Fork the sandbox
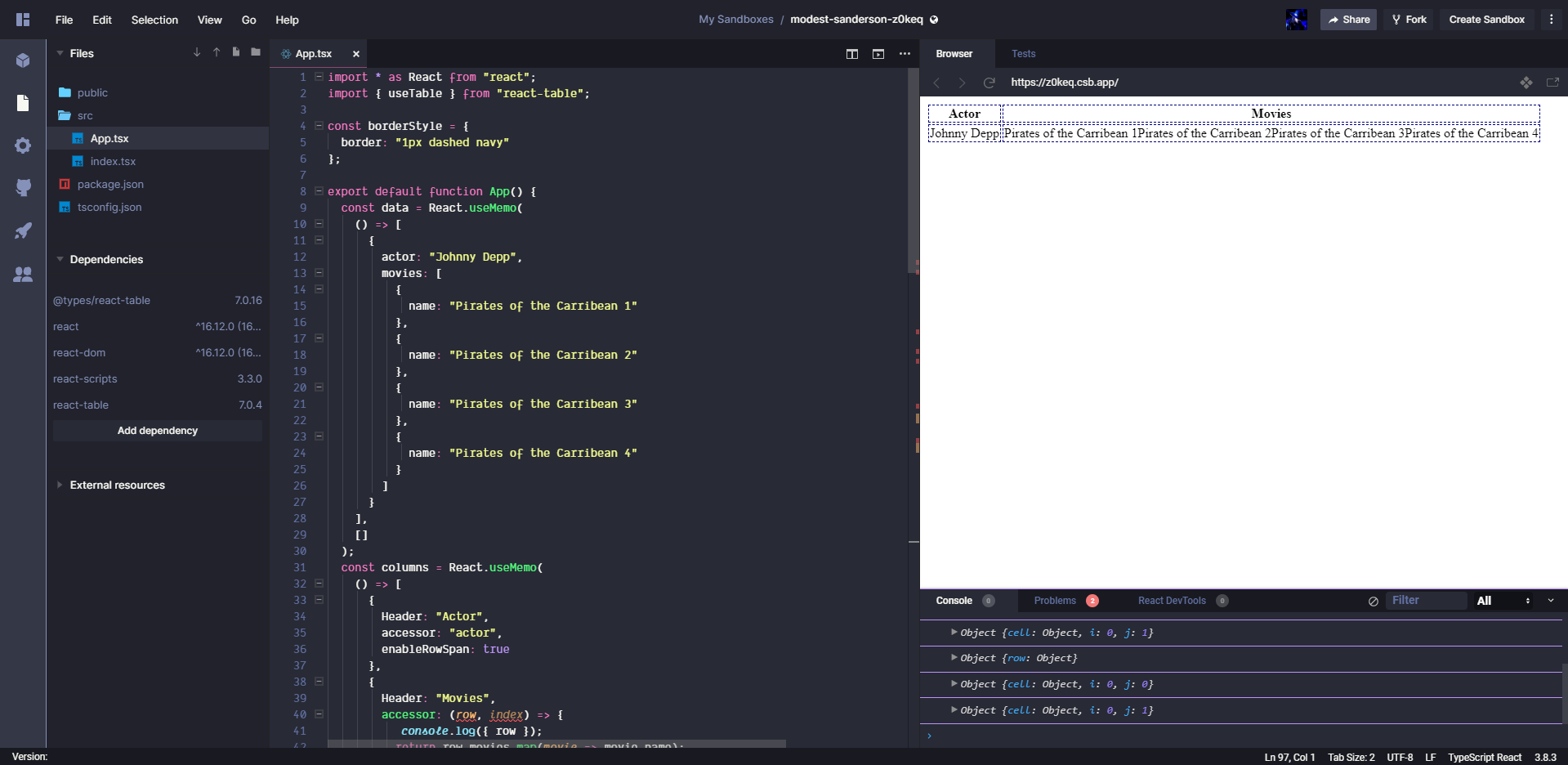1568x765 pixels. [x=1408, y=19]
